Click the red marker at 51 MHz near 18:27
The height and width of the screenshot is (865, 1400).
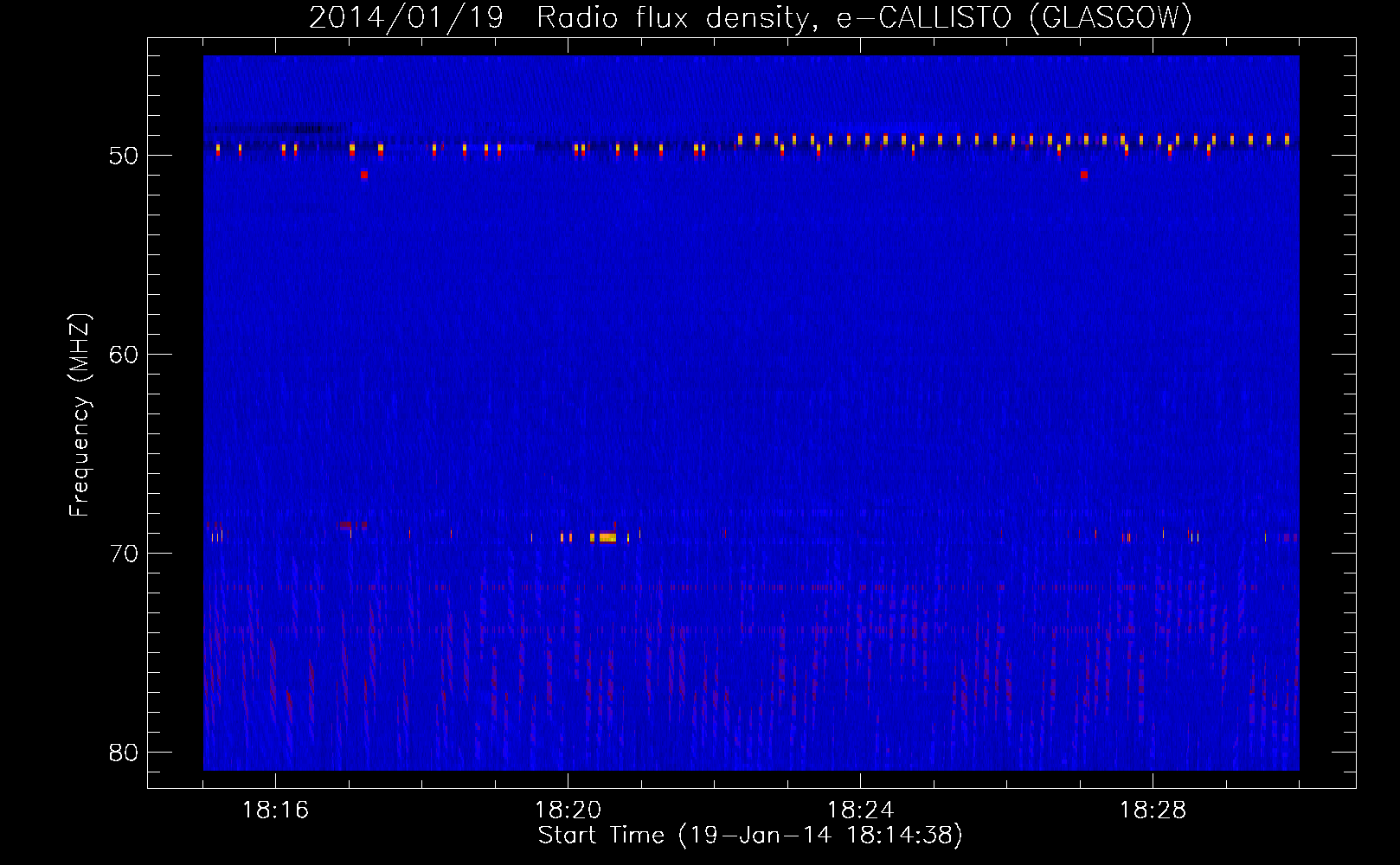point(1084,175)
